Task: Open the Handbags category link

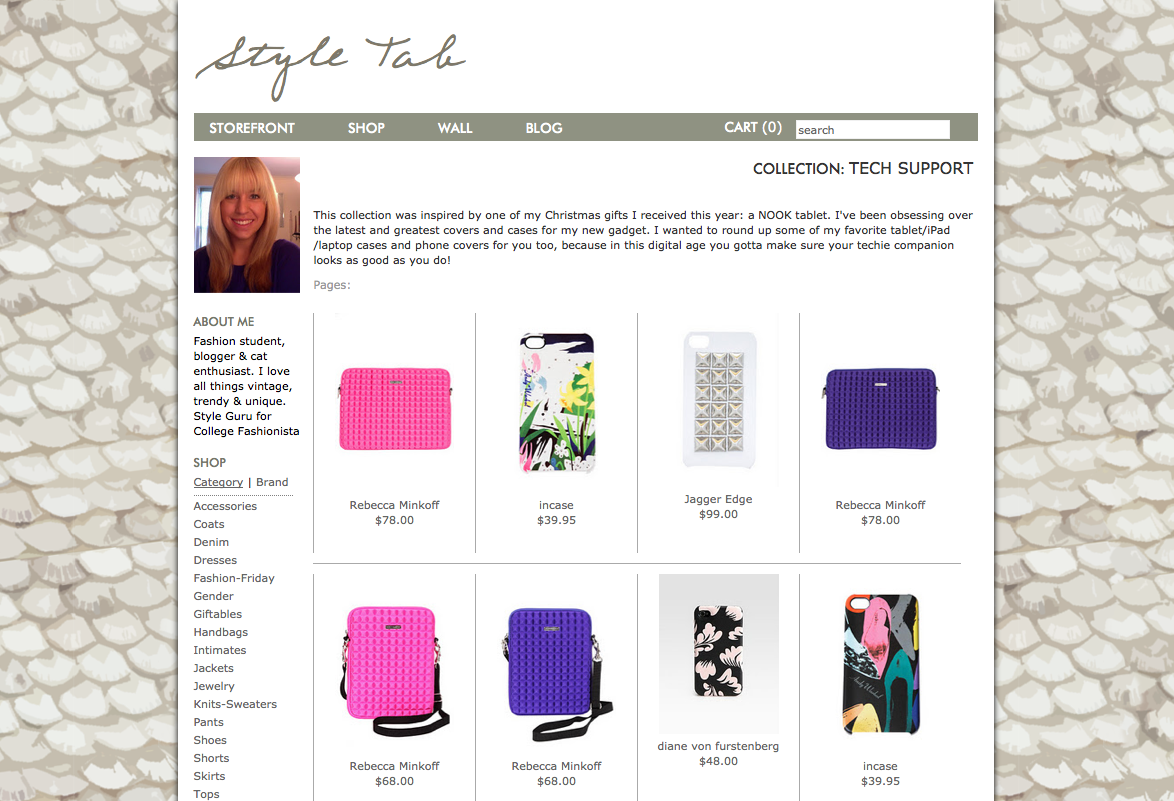Action: 220,632
